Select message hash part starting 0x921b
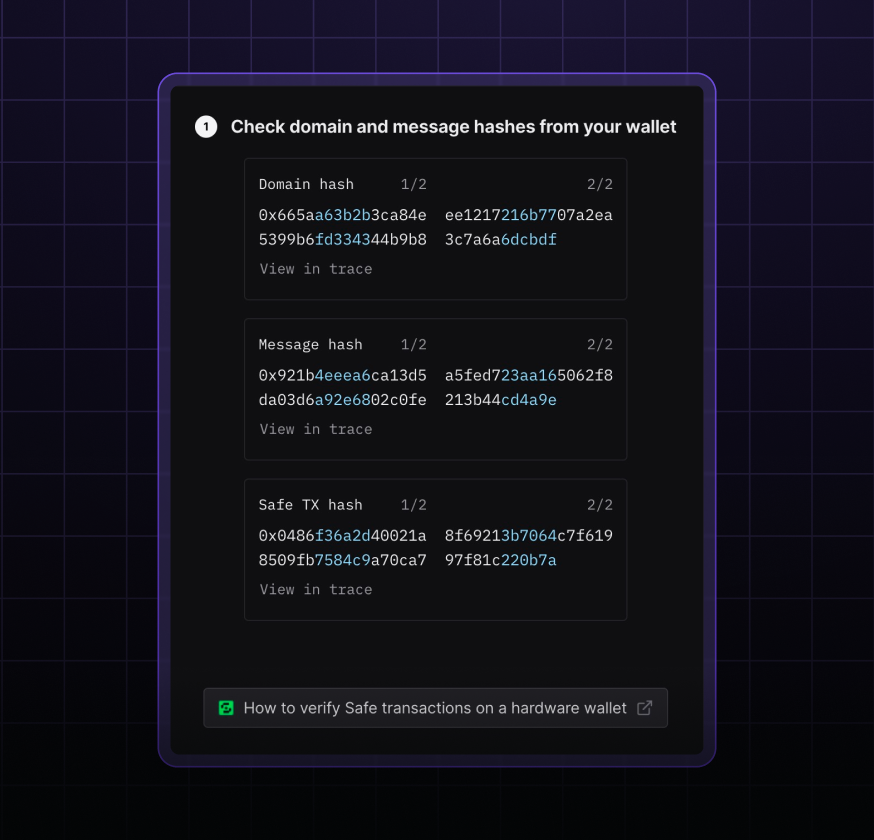 pyautogui.click(x=342, y=387)
